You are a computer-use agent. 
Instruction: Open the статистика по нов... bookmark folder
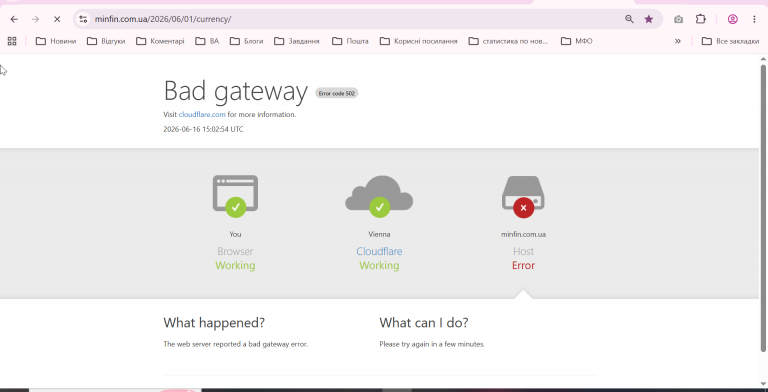tap(508, 41)
